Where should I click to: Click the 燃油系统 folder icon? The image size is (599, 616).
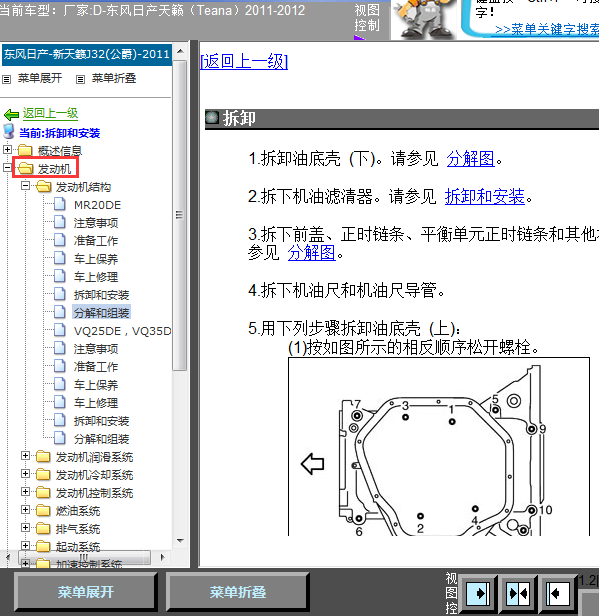[x=43, y=510]
